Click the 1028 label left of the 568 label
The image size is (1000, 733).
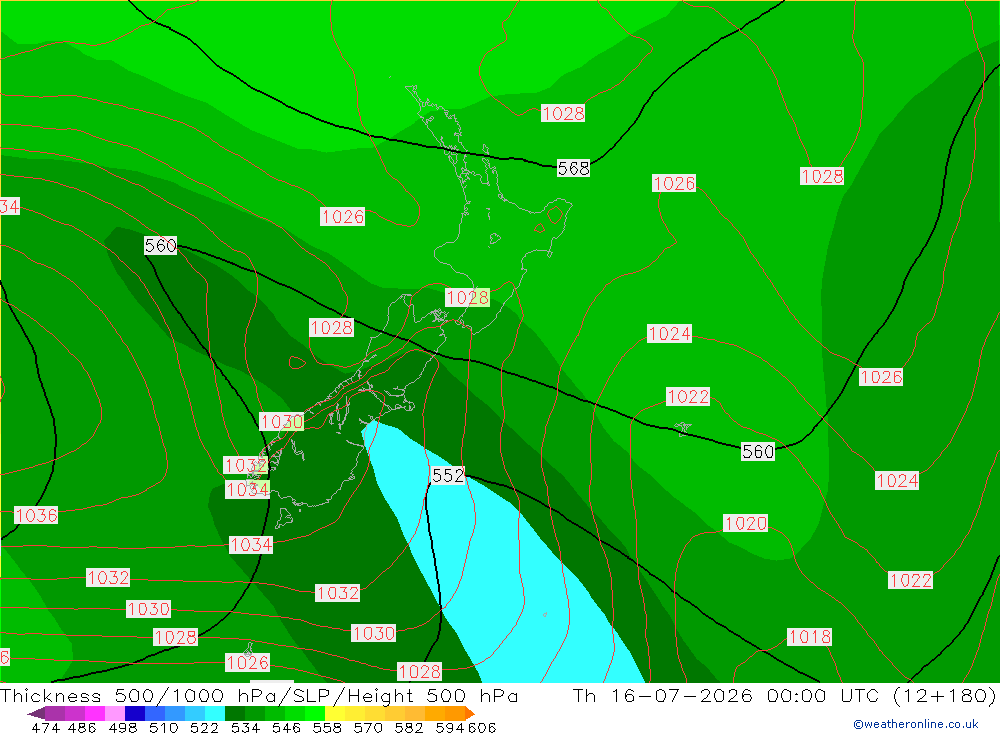562,114
